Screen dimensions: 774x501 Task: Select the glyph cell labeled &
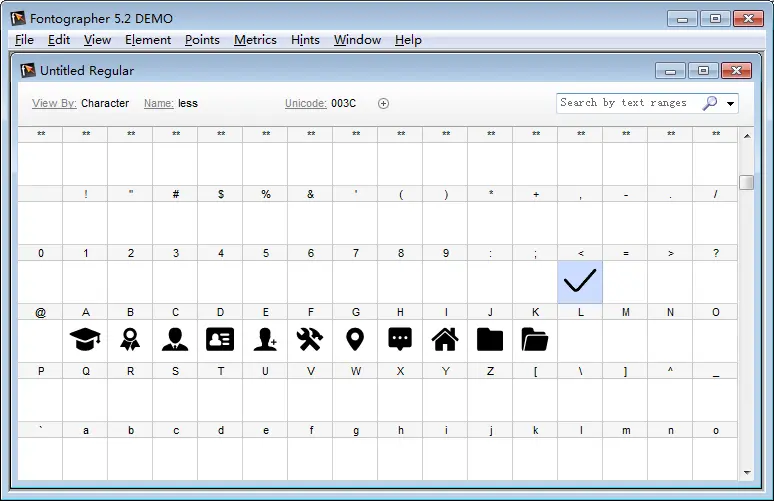pos(310,223)
